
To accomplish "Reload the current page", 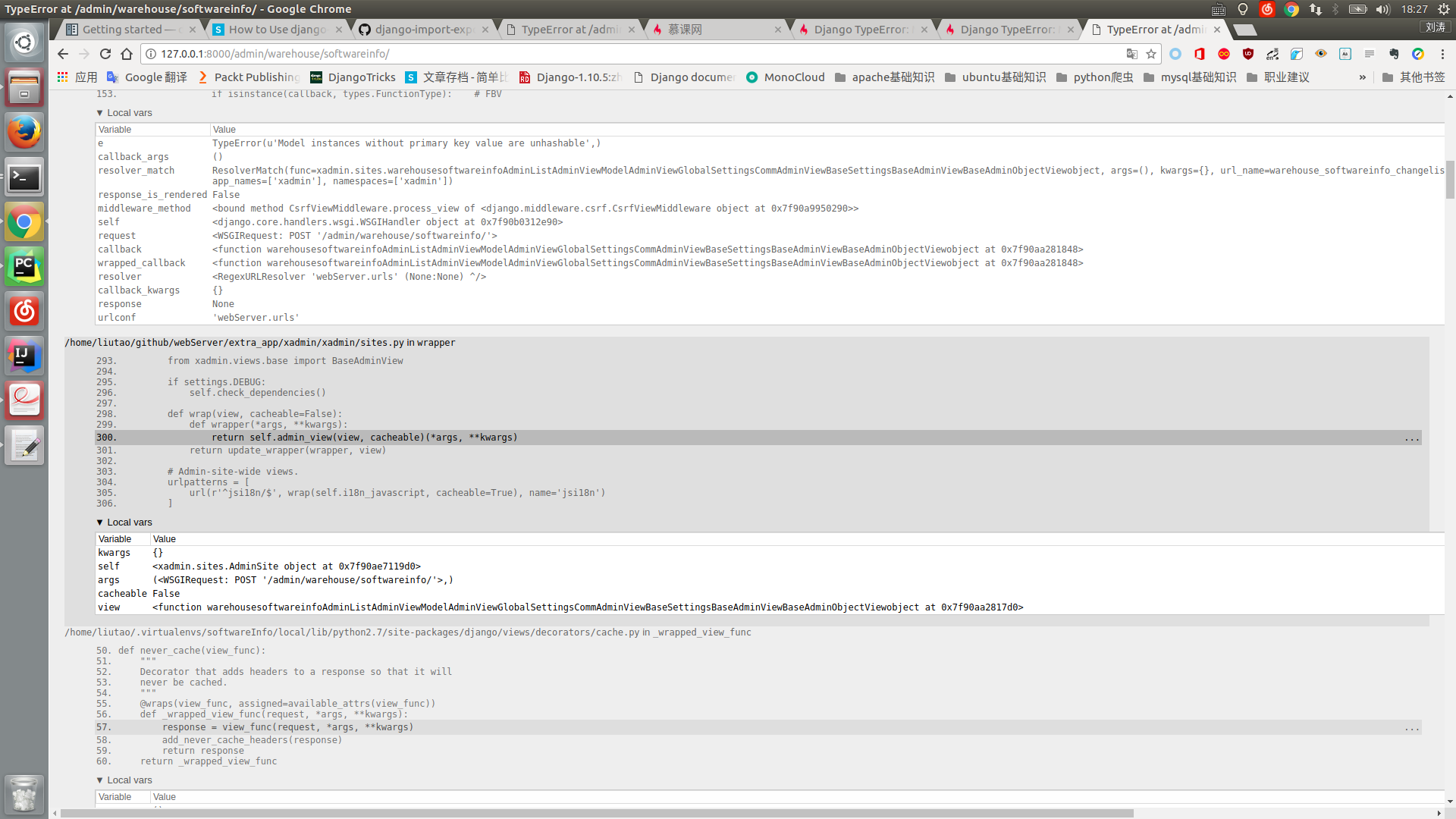I will [x=105, y=54].
